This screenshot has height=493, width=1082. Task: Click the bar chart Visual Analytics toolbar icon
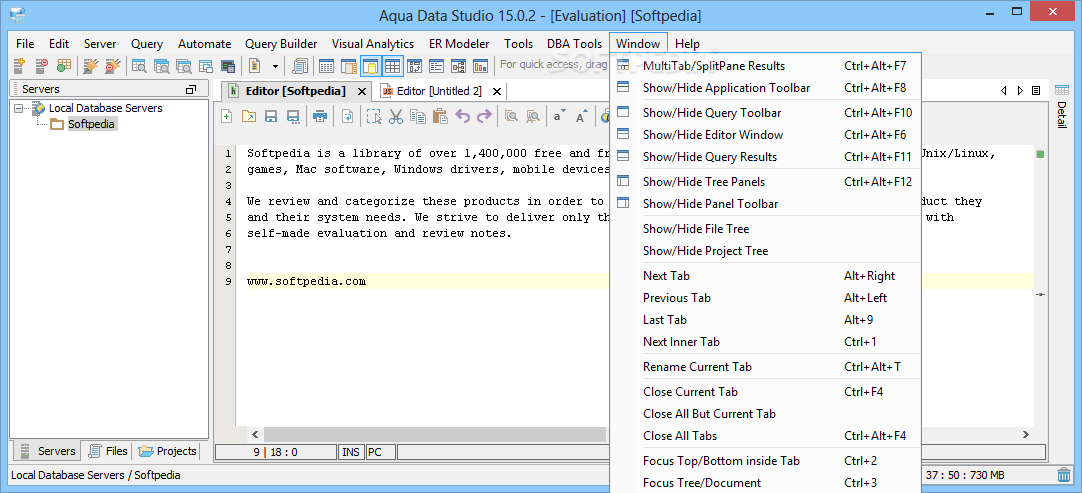click(x=480, y=66)
